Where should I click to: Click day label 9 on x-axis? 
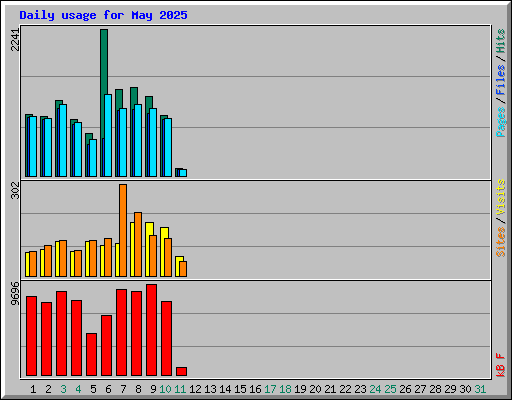click(153, 389)
